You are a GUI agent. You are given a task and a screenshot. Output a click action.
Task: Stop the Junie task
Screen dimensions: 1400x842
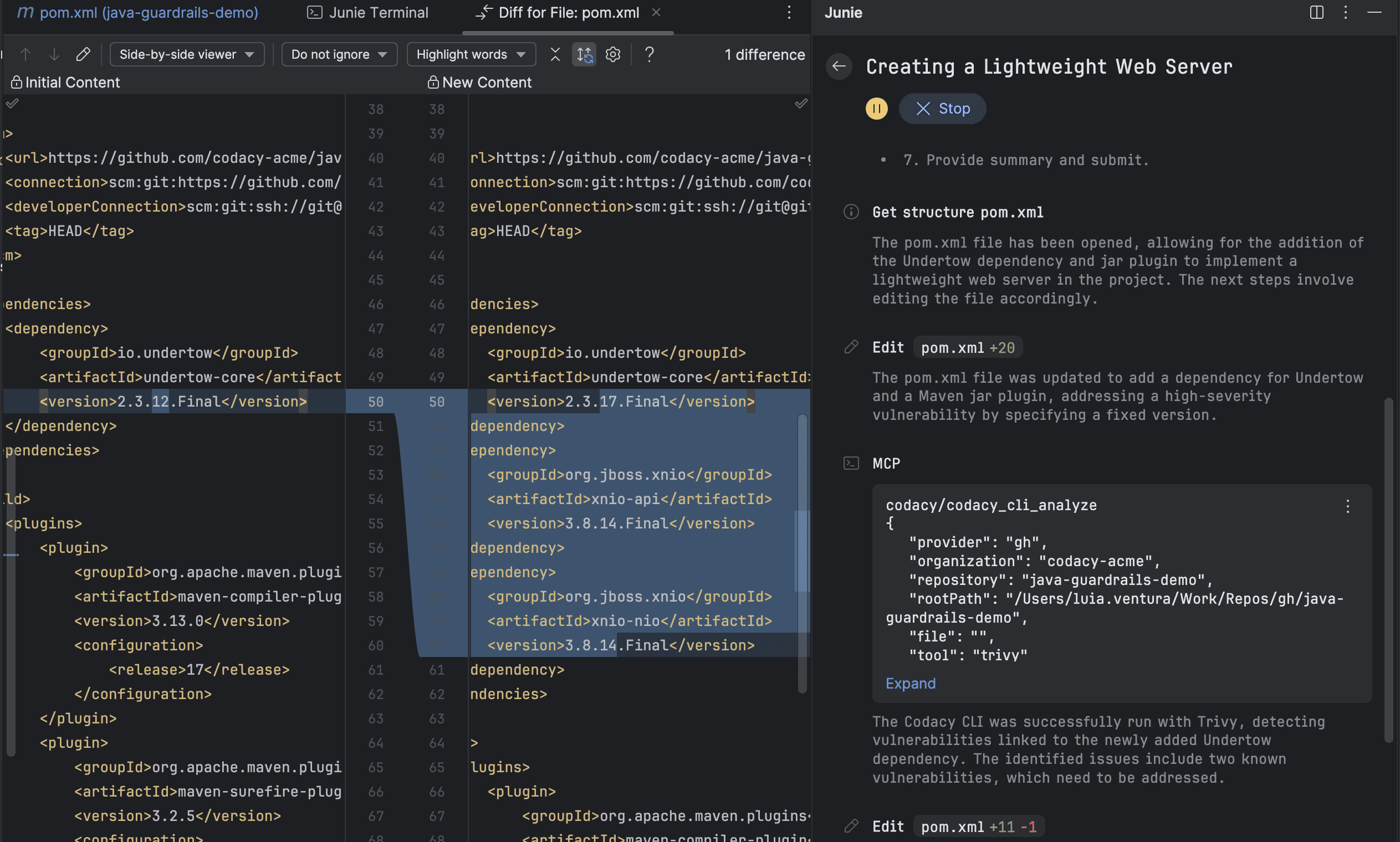pos(942,109)
